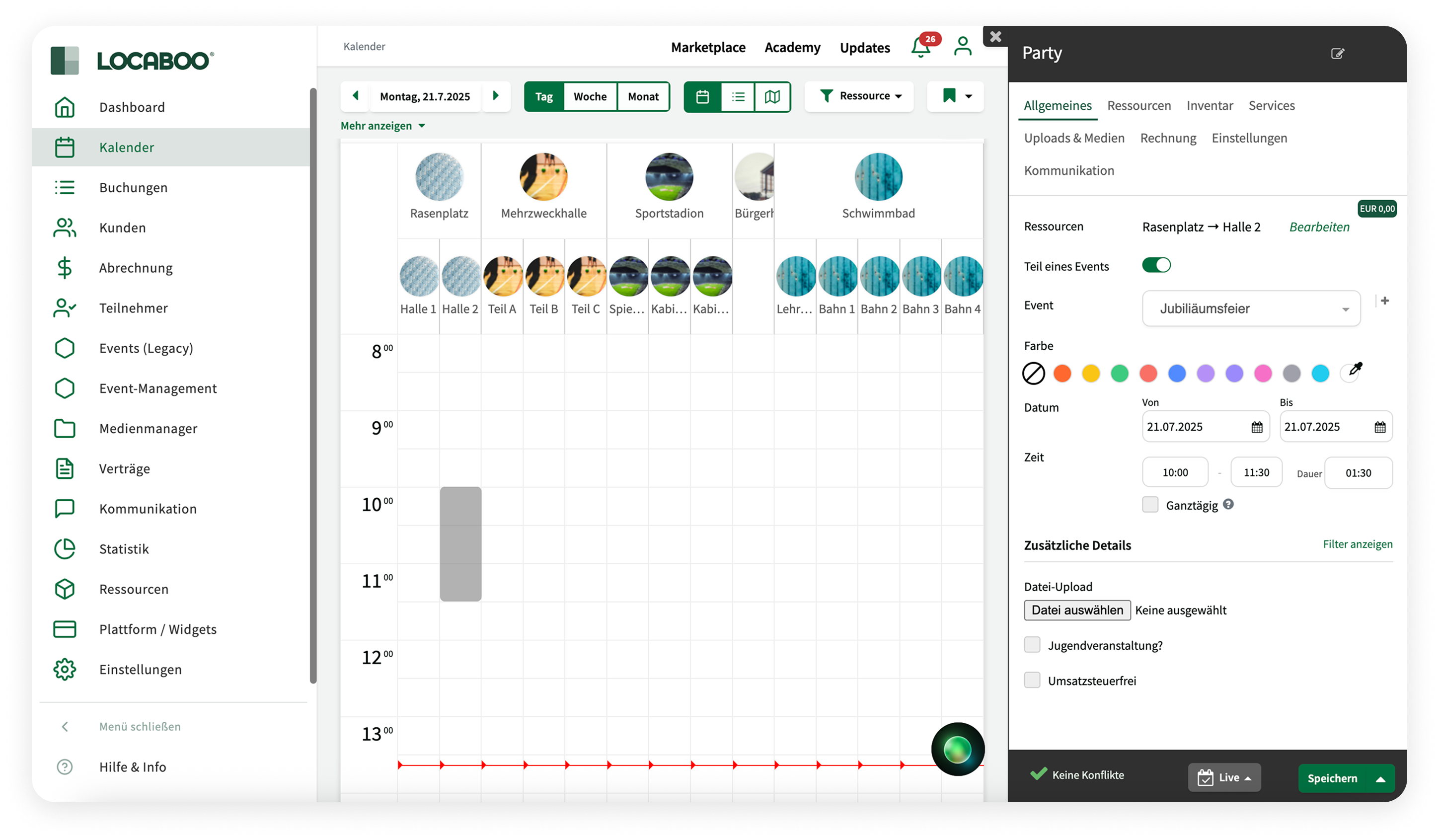Select the orange color swatch
This screenshot has width=1439, height=840.
tap(1062, 374)
